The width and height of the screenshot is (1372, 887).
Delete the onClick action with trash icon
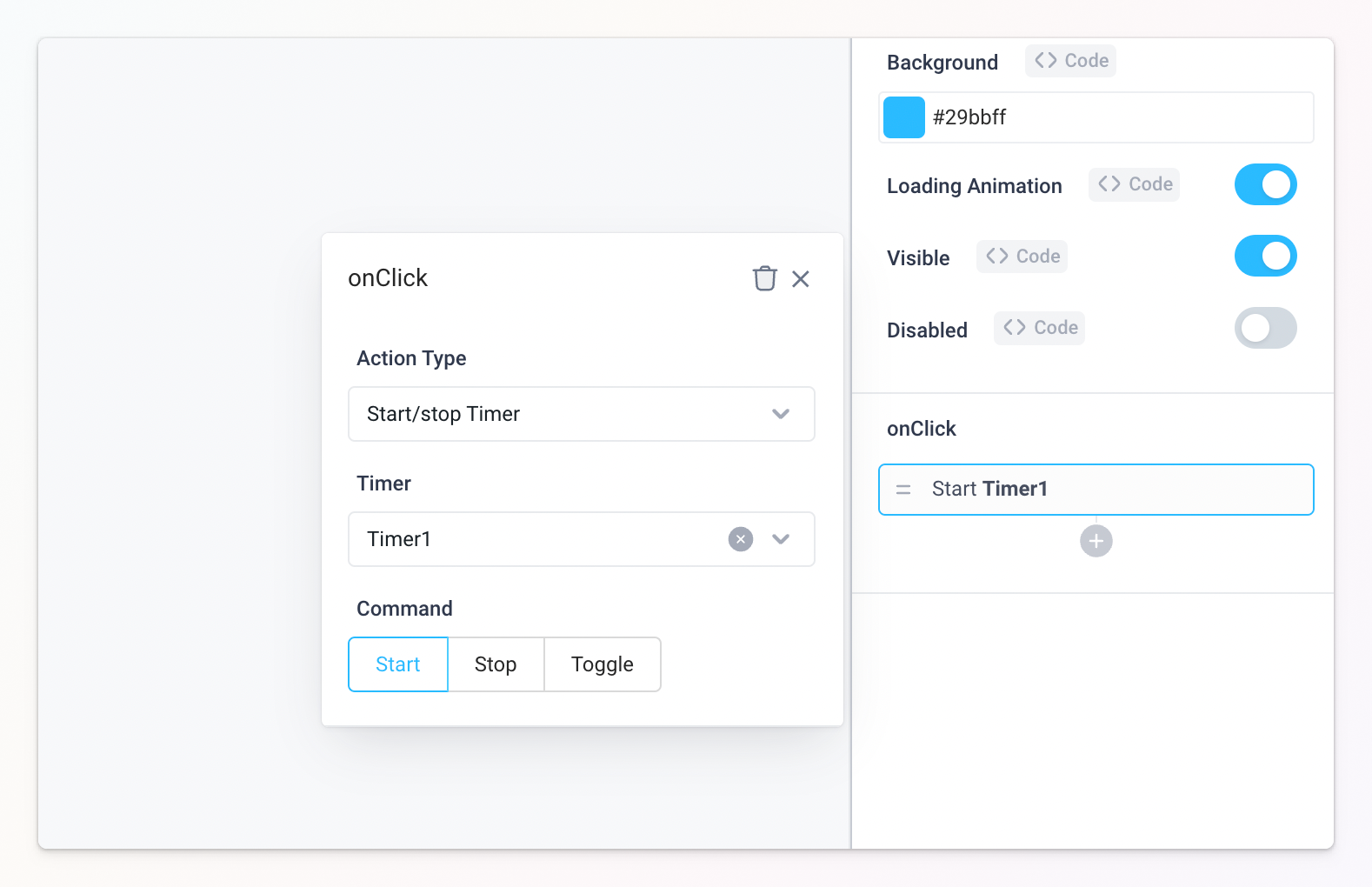pyautogui.click(x=764, y=278)
